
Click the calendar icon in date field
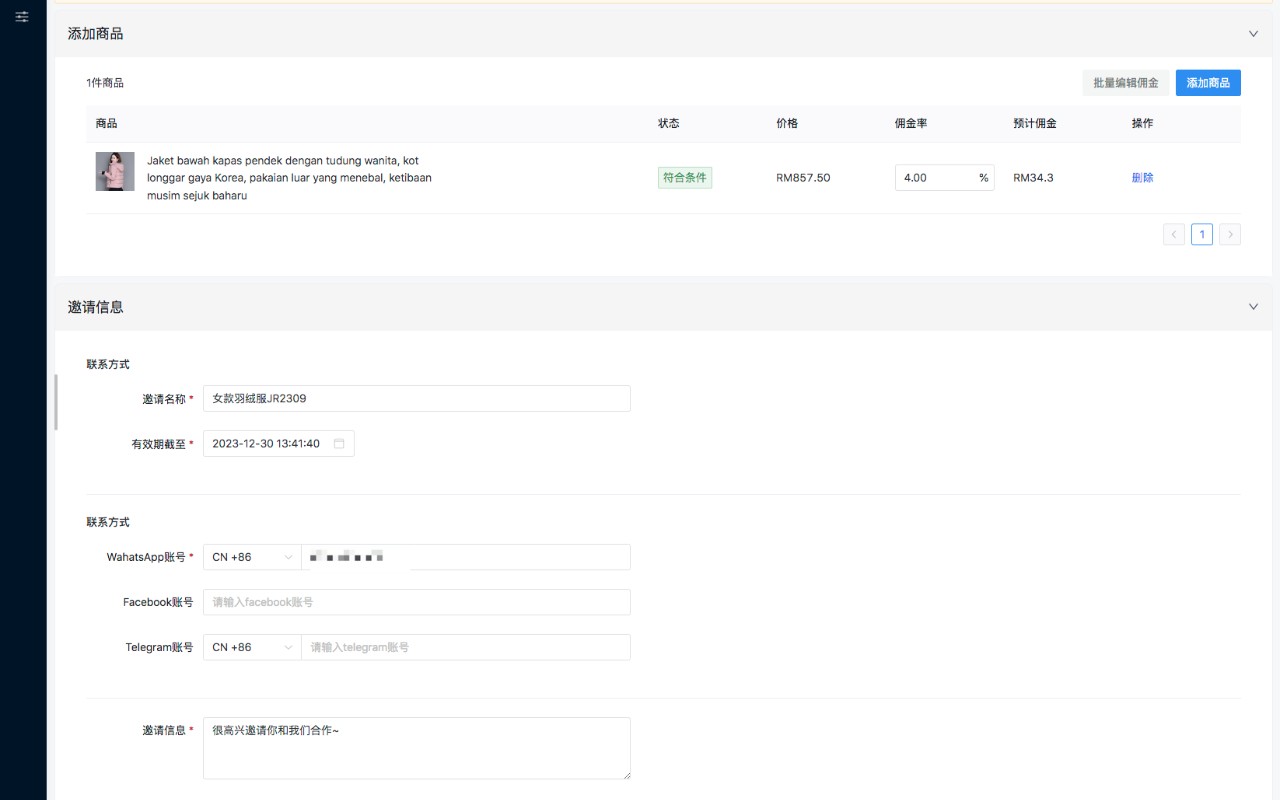[339, 444]
